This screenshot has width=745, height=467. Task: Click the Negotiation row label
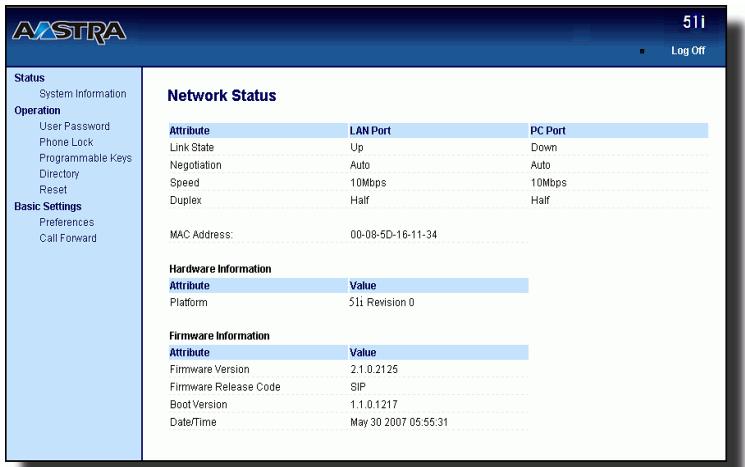pyautogui.click(x=195, y=165)
